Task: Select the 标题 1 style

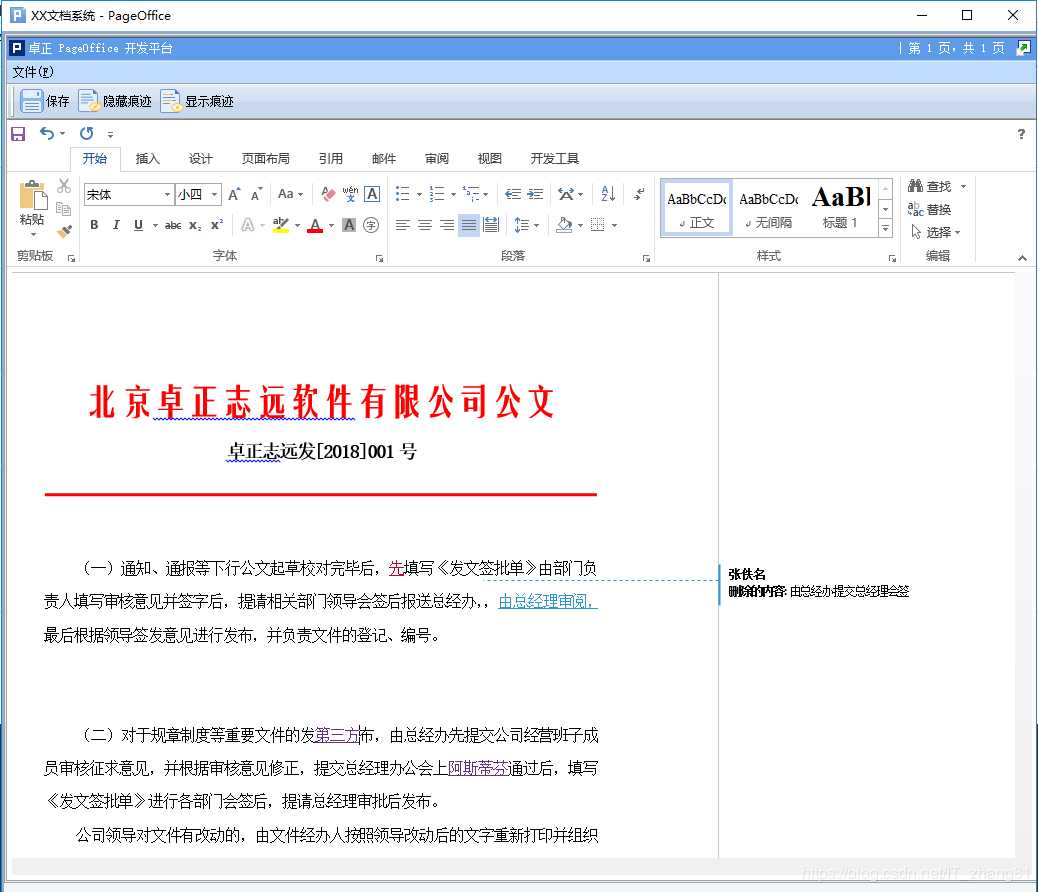Action: 841,208
